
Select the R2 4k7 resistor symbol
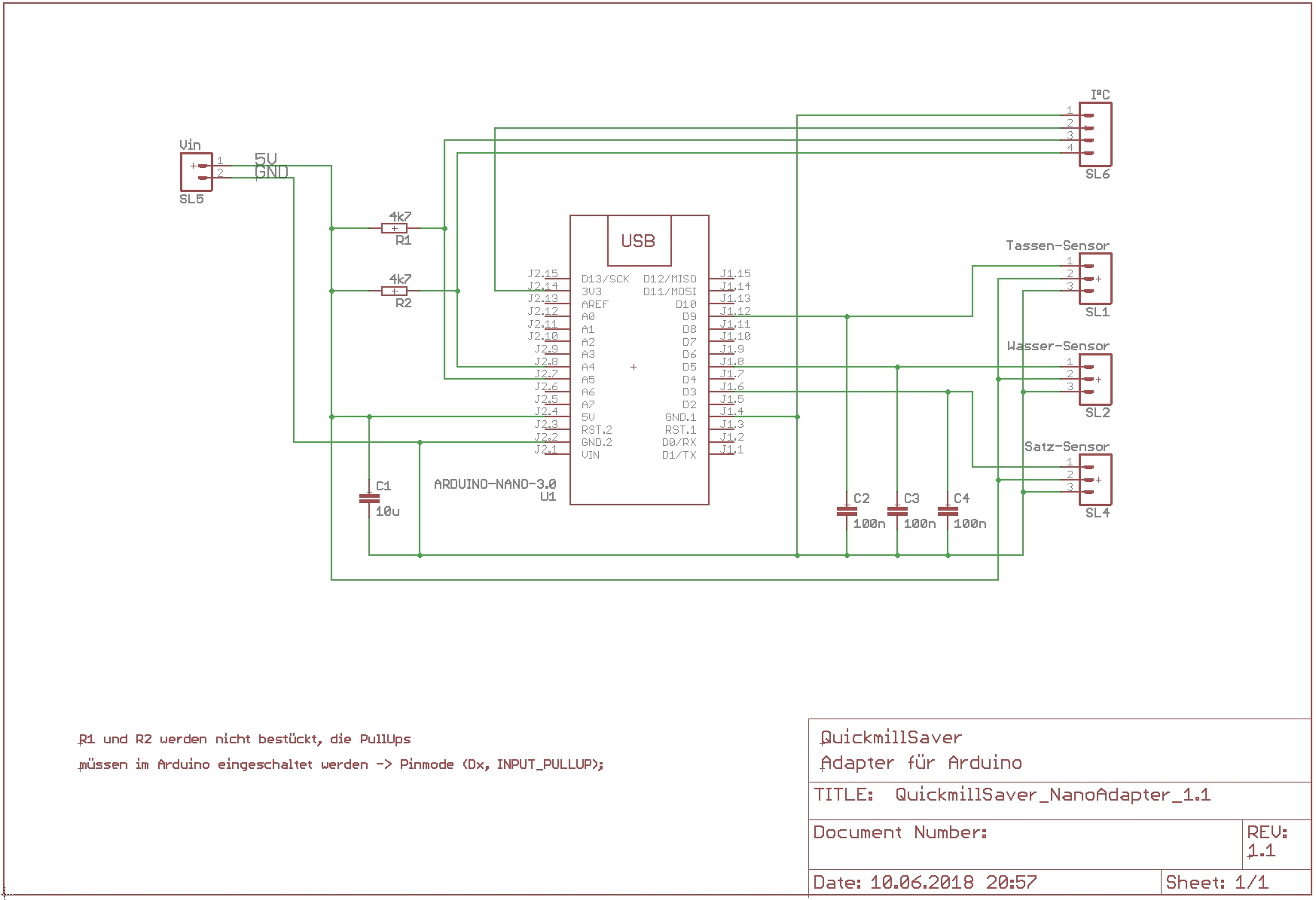point(394,291)
